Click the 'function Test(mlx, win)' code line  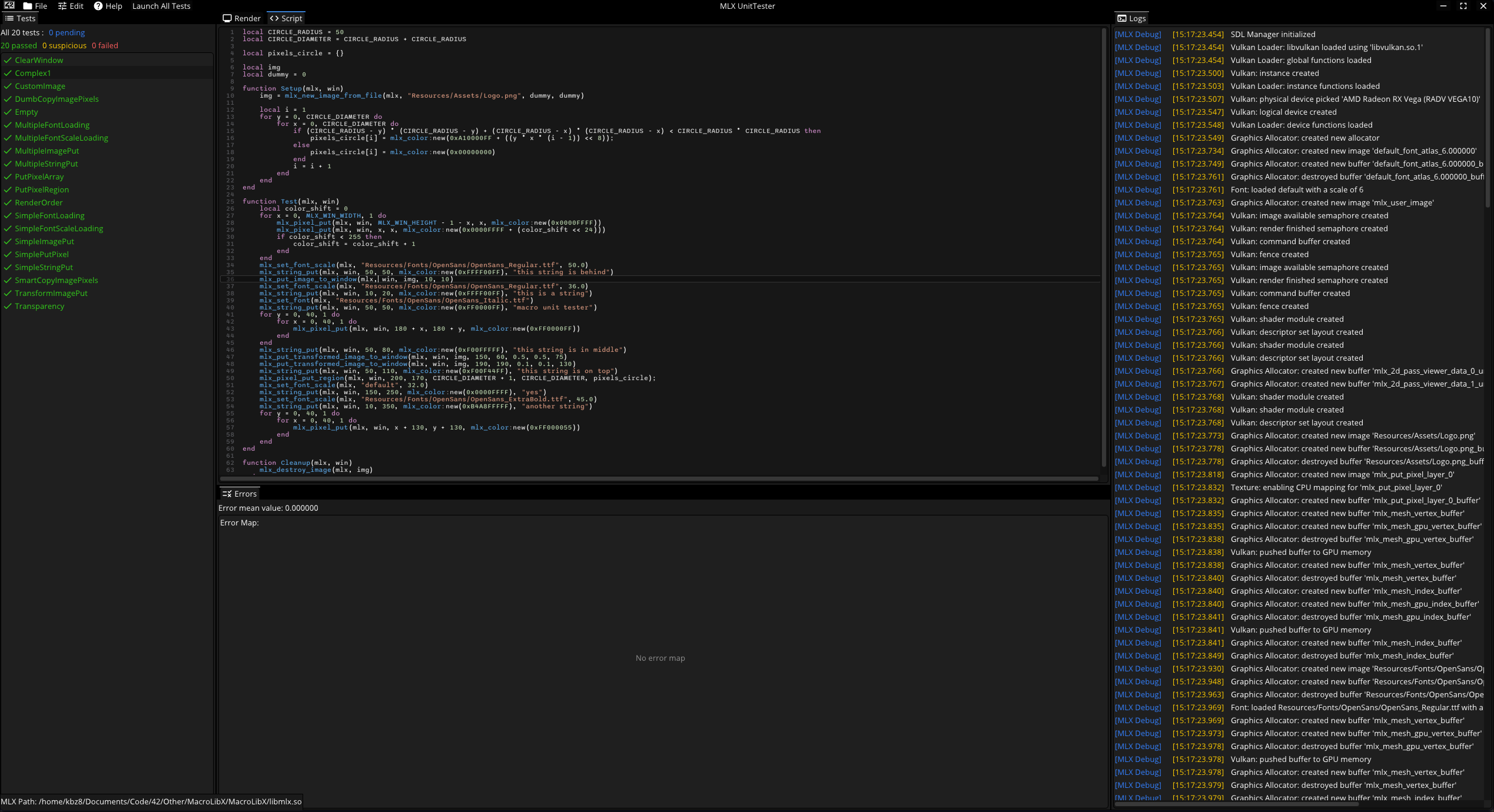pos(290,201)
